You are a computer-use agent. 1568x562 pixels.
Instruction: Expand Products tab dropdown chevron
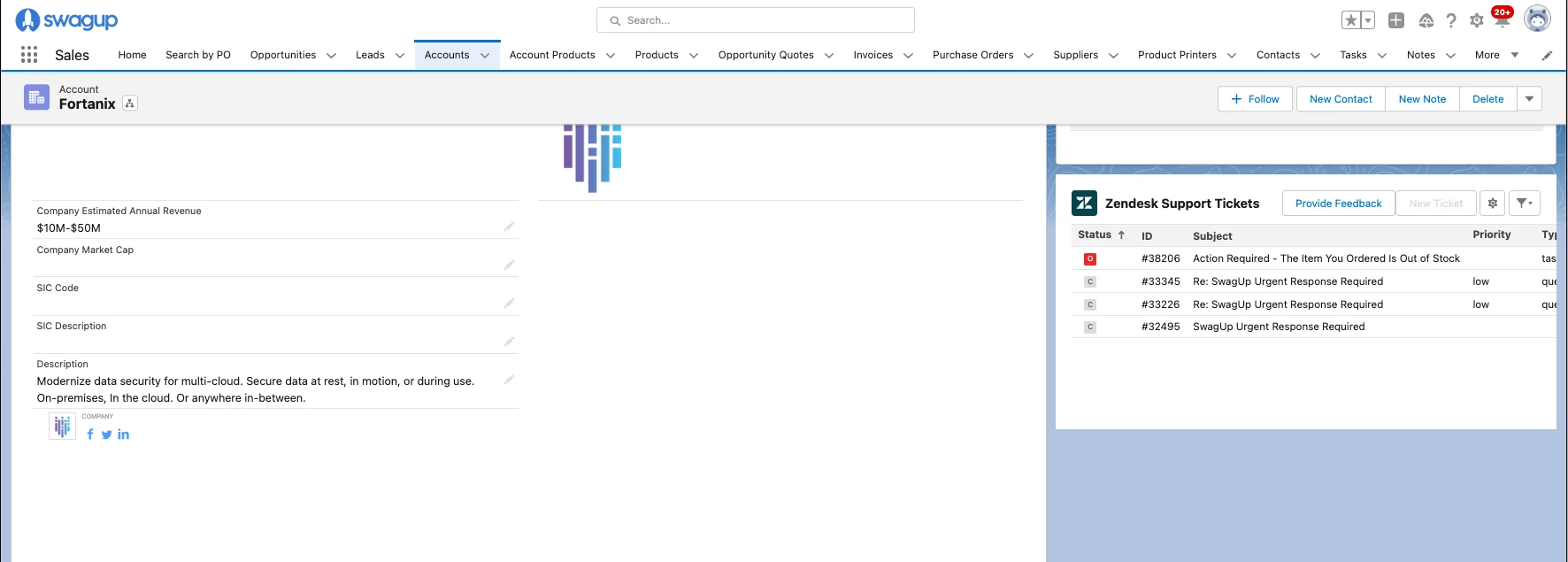click(694, 56)
